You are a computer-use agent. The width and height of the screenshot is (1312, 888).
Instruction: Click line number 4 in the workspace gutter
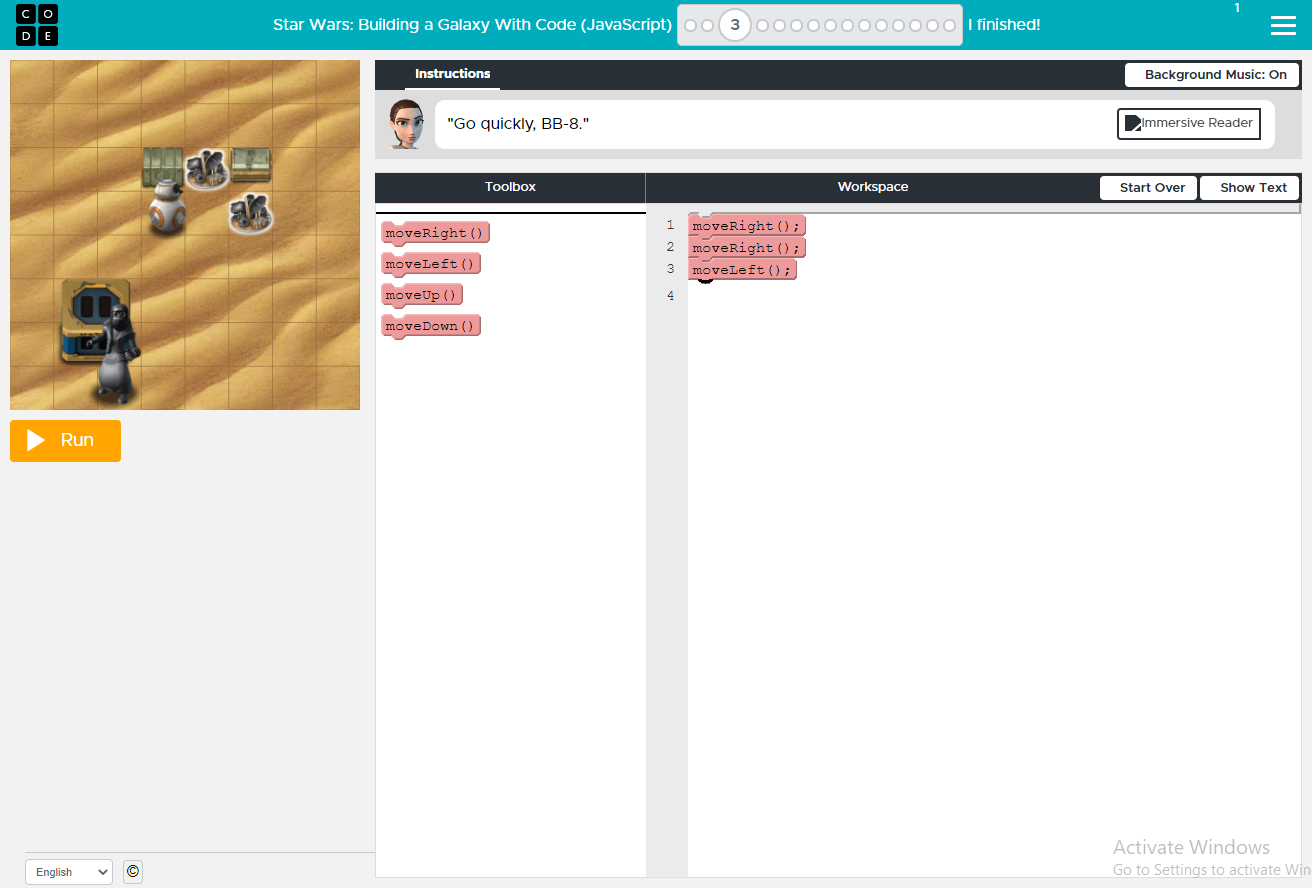click(x=670, y=296)
